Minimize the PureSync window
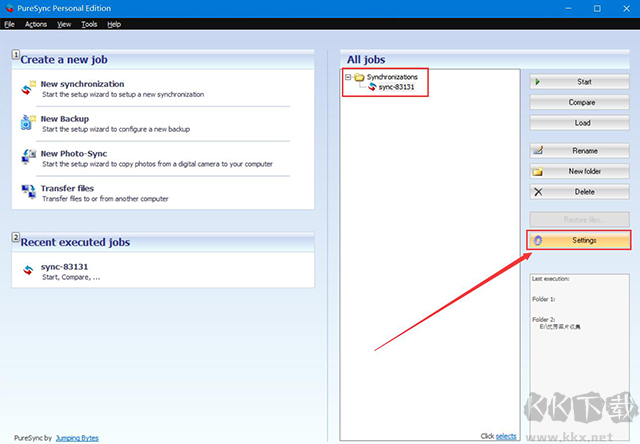This screenshot has height=444, width=640. (569, 8)
